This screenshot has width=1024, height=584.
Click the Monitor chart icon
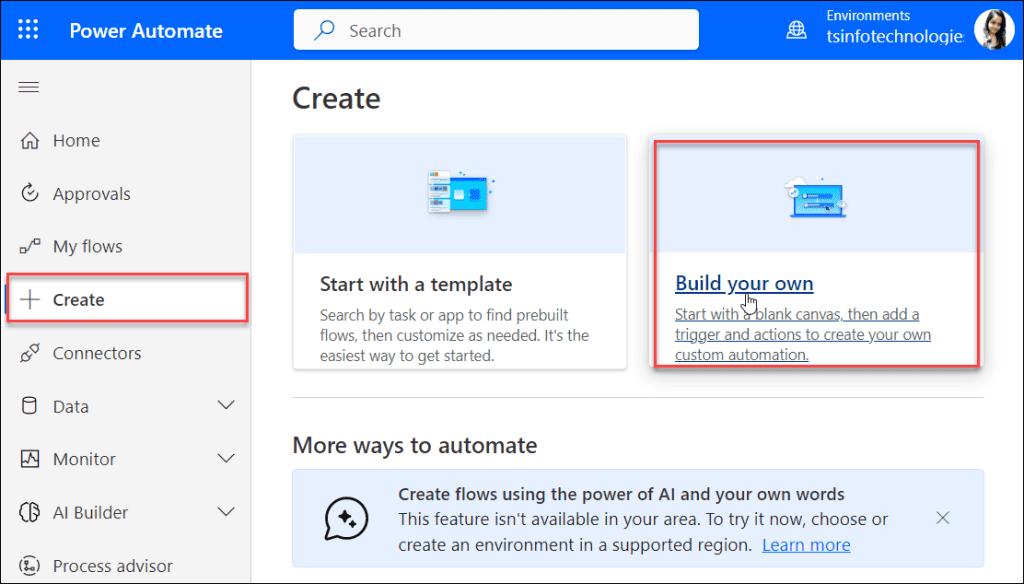29,459
